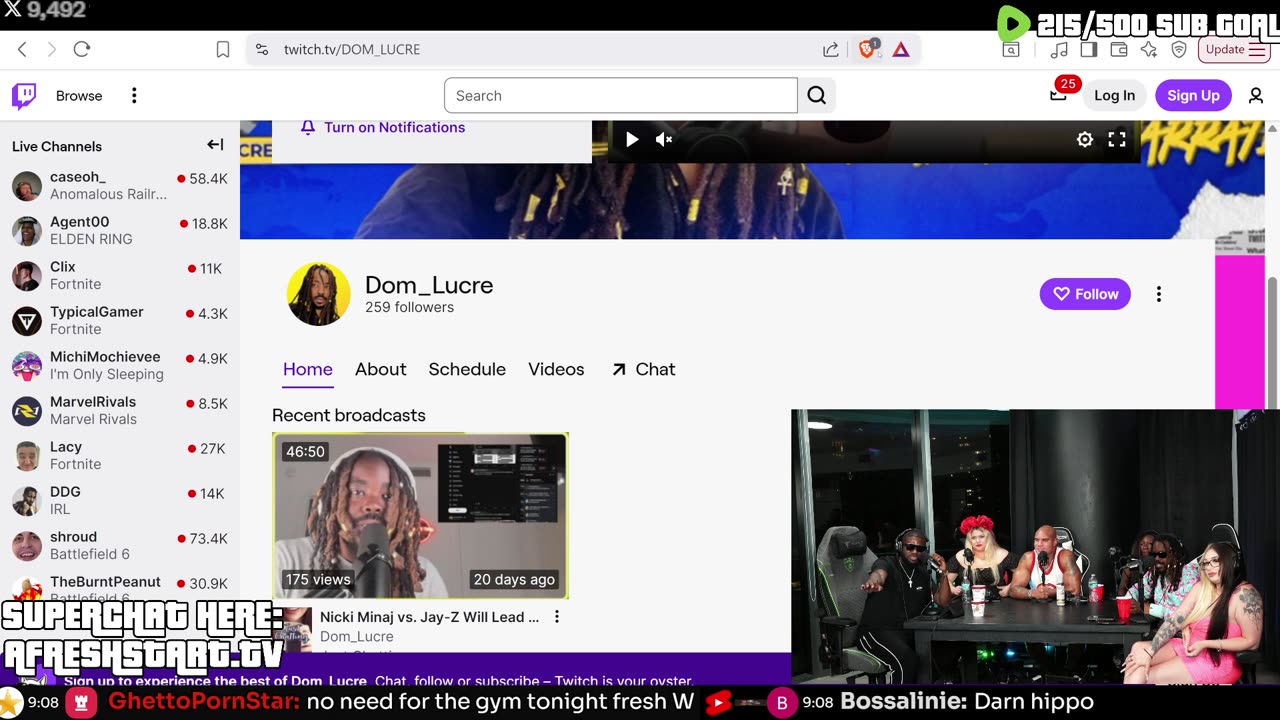Unmute the video player
Image resolution: width=1280 pixels, height=720 pixels.
[x=664, y=140]
